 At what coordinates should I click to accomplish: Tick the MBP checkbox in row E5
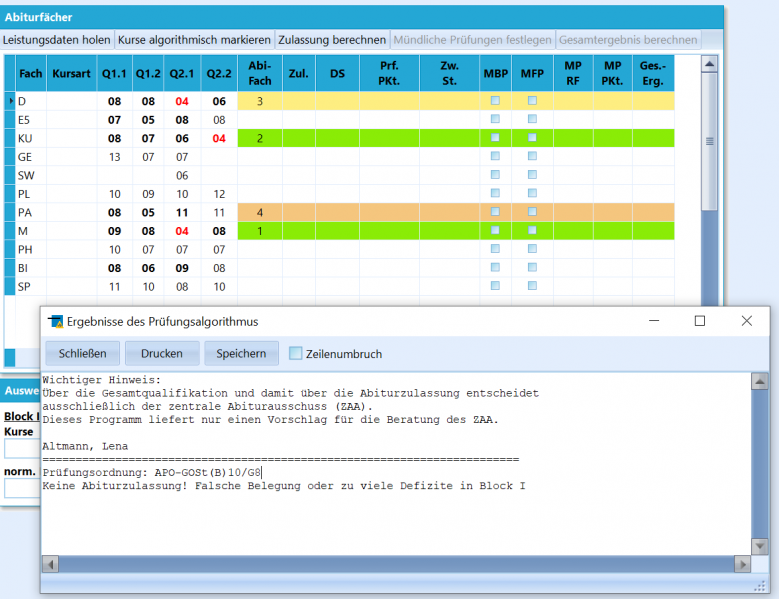pyautogui.click(x=495, y=119)
